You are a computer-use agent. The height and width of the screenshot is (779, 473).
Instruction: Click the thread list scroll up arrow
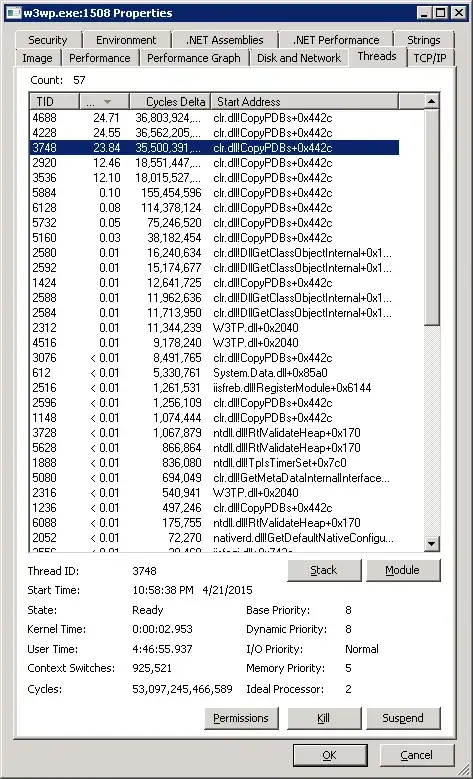[x=431, y=101]
